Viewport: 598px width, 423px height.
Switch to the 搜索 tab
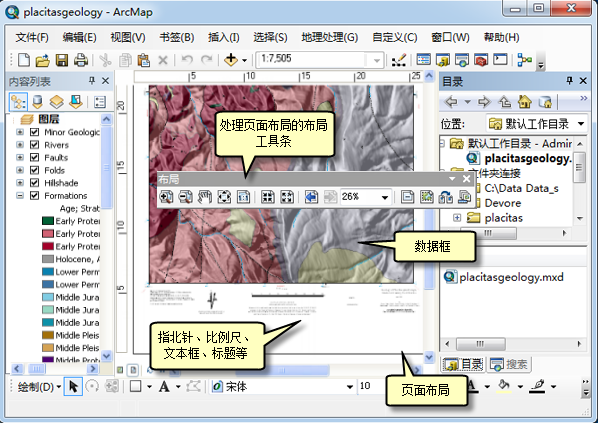[509, 364]
